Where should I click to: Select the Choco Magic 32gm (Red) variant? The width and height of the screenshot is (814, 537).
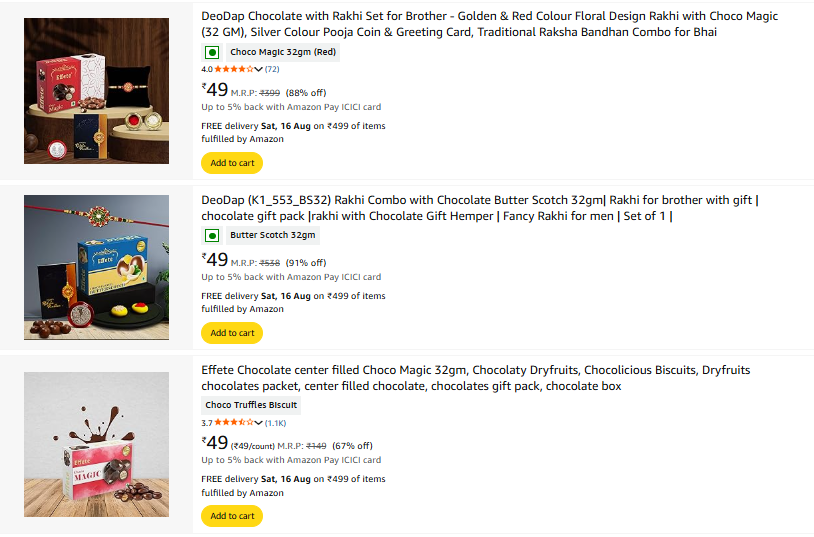(x=283, y=52)
